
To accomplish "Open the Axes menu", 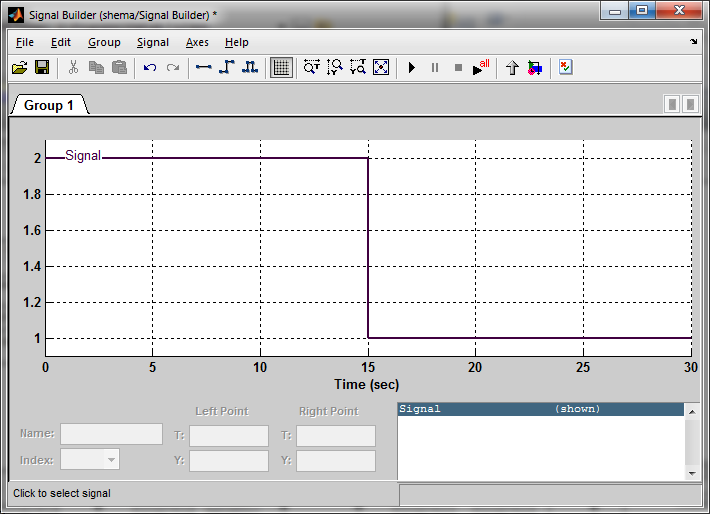I will pos(197,42).
